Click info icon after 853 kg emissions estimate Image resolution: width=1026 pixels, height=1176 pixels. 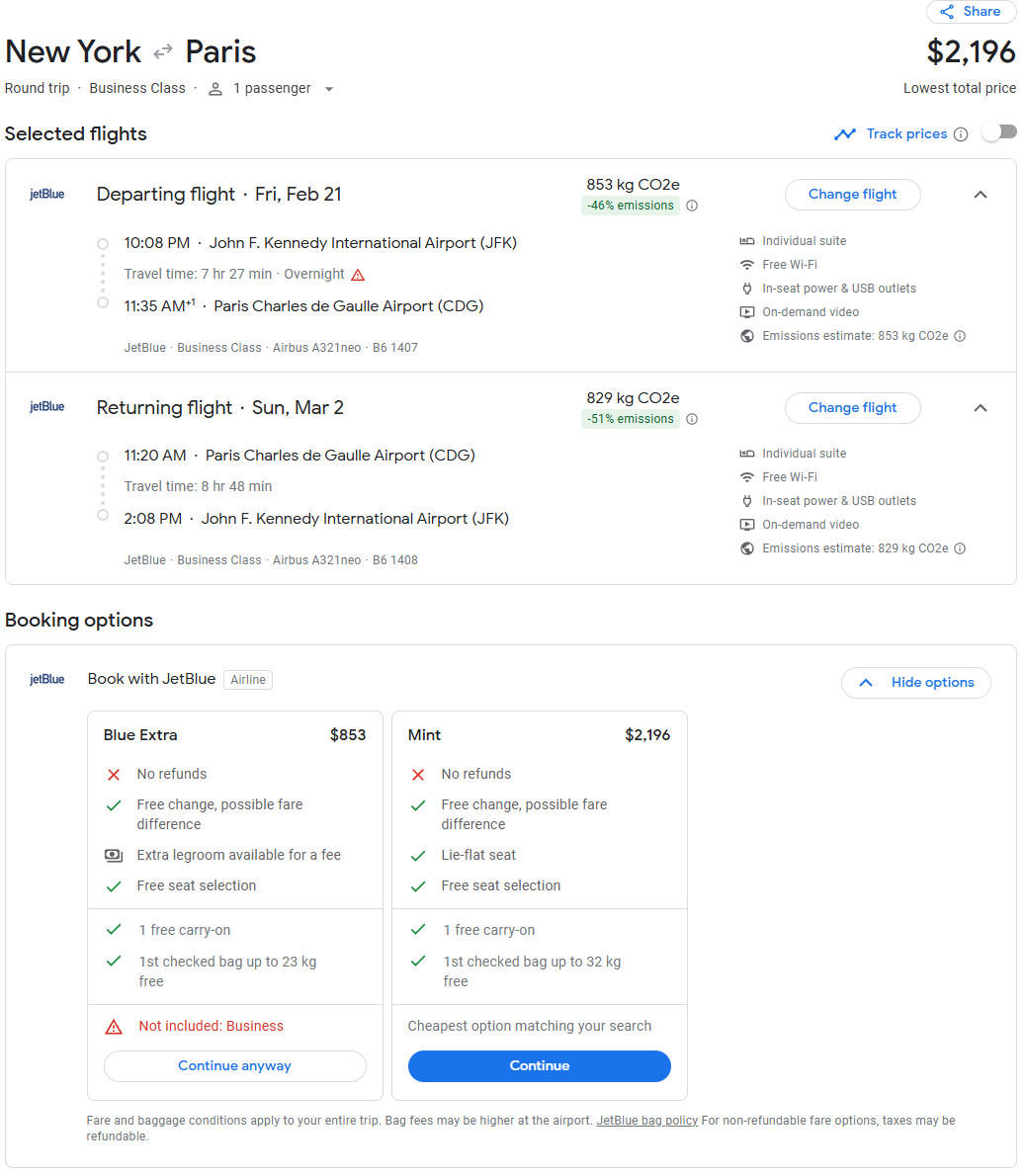(960, 336)
